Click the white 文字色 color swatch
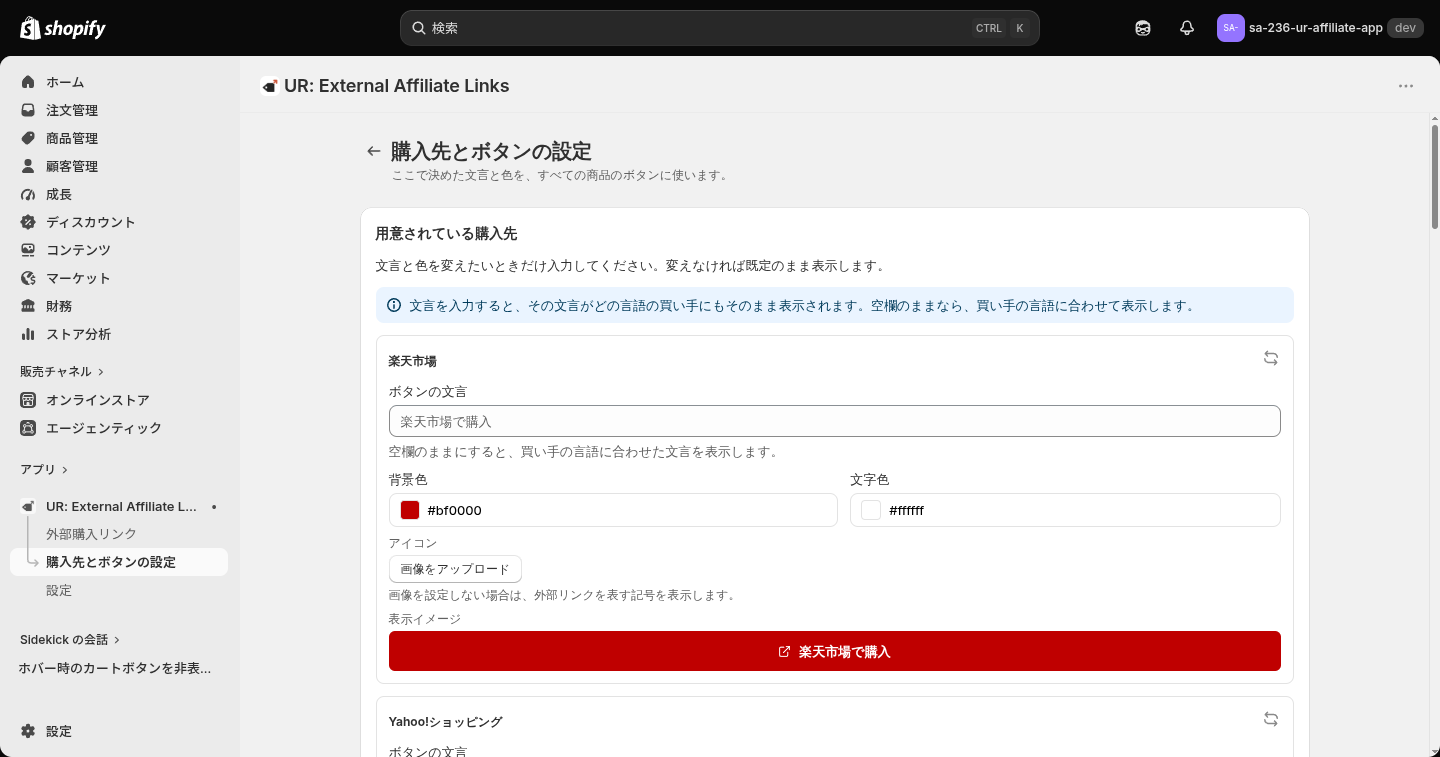The height and width of the screenshot is (757, 1440). 871,510
